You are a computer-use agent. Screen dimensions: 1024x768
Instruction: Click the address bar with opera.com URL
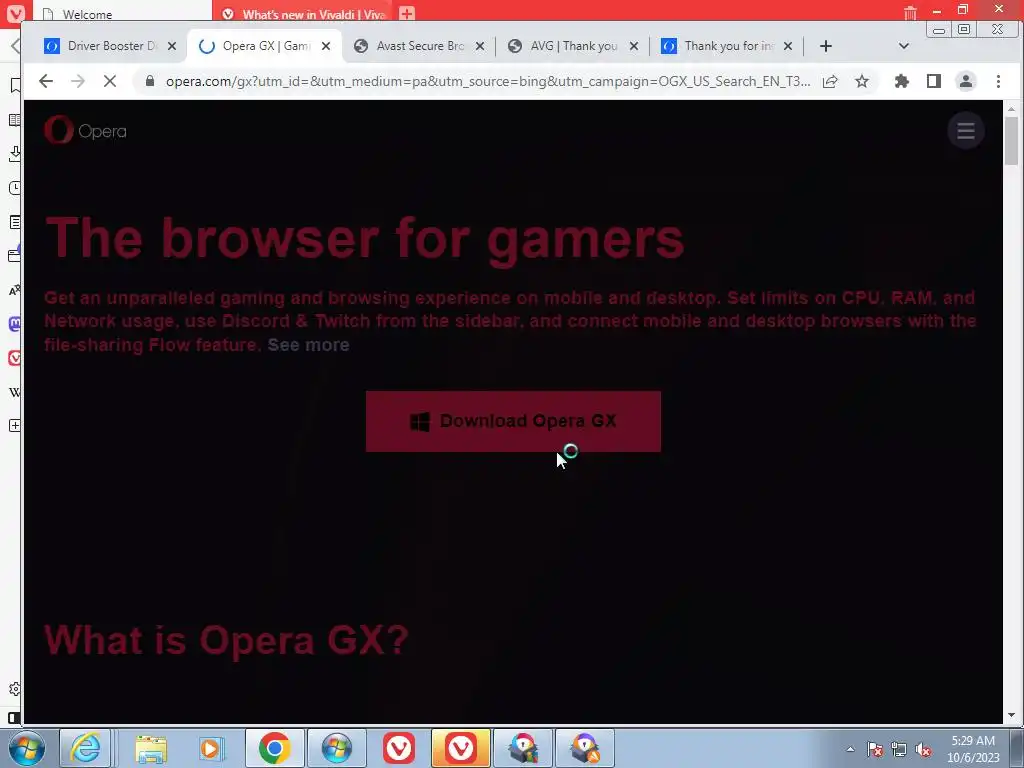487,81
